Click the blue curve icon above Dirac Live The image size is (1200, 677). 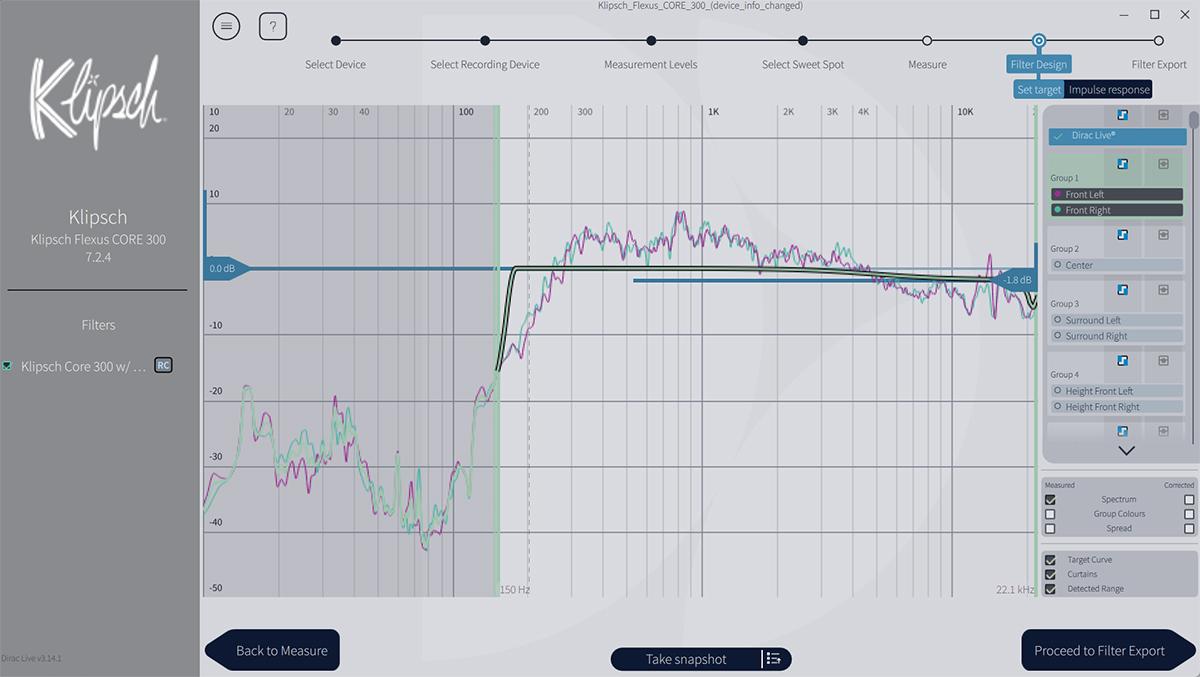1123,115
